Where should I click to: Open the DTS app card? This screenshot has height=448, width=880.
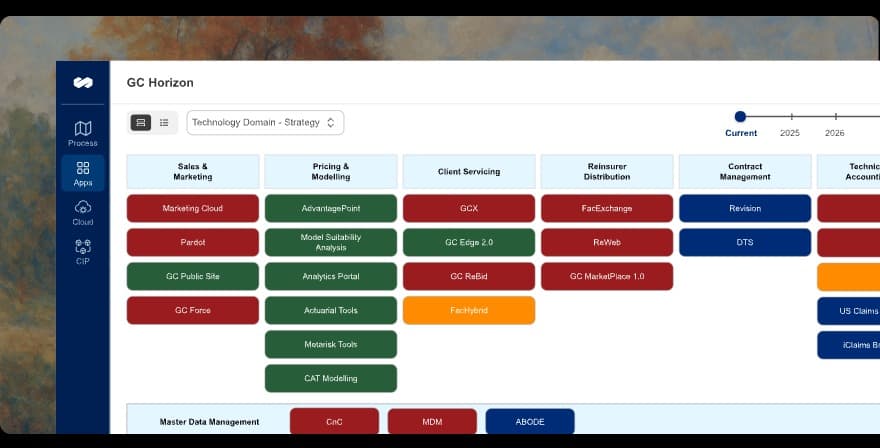[x=745, y=242]
